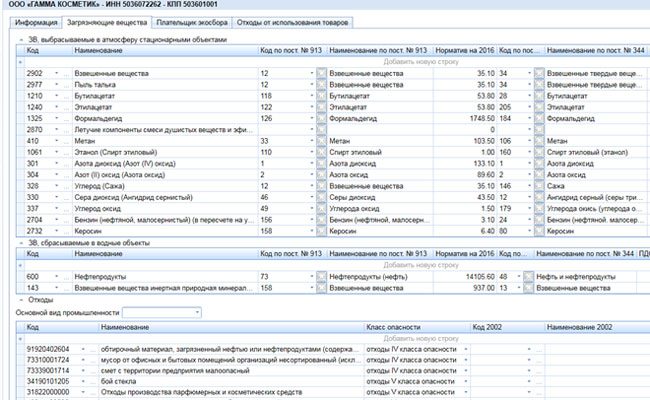Click Добавить новую строку in the water discharges table
Screen dimensions: 650x400
421,265
